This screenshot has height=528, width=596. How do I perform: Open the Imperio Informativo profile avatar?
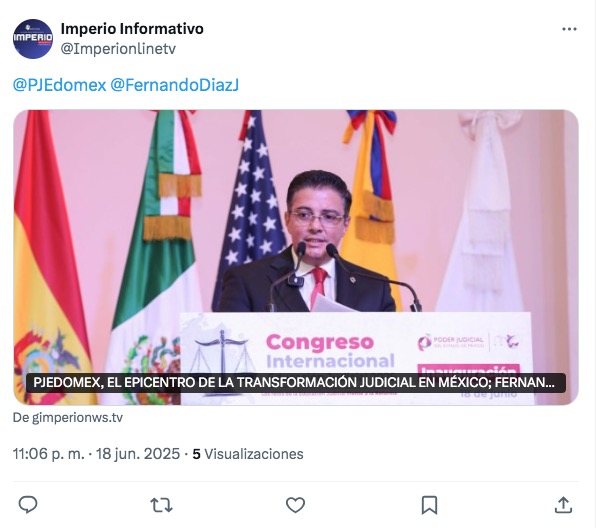(33, 39)
